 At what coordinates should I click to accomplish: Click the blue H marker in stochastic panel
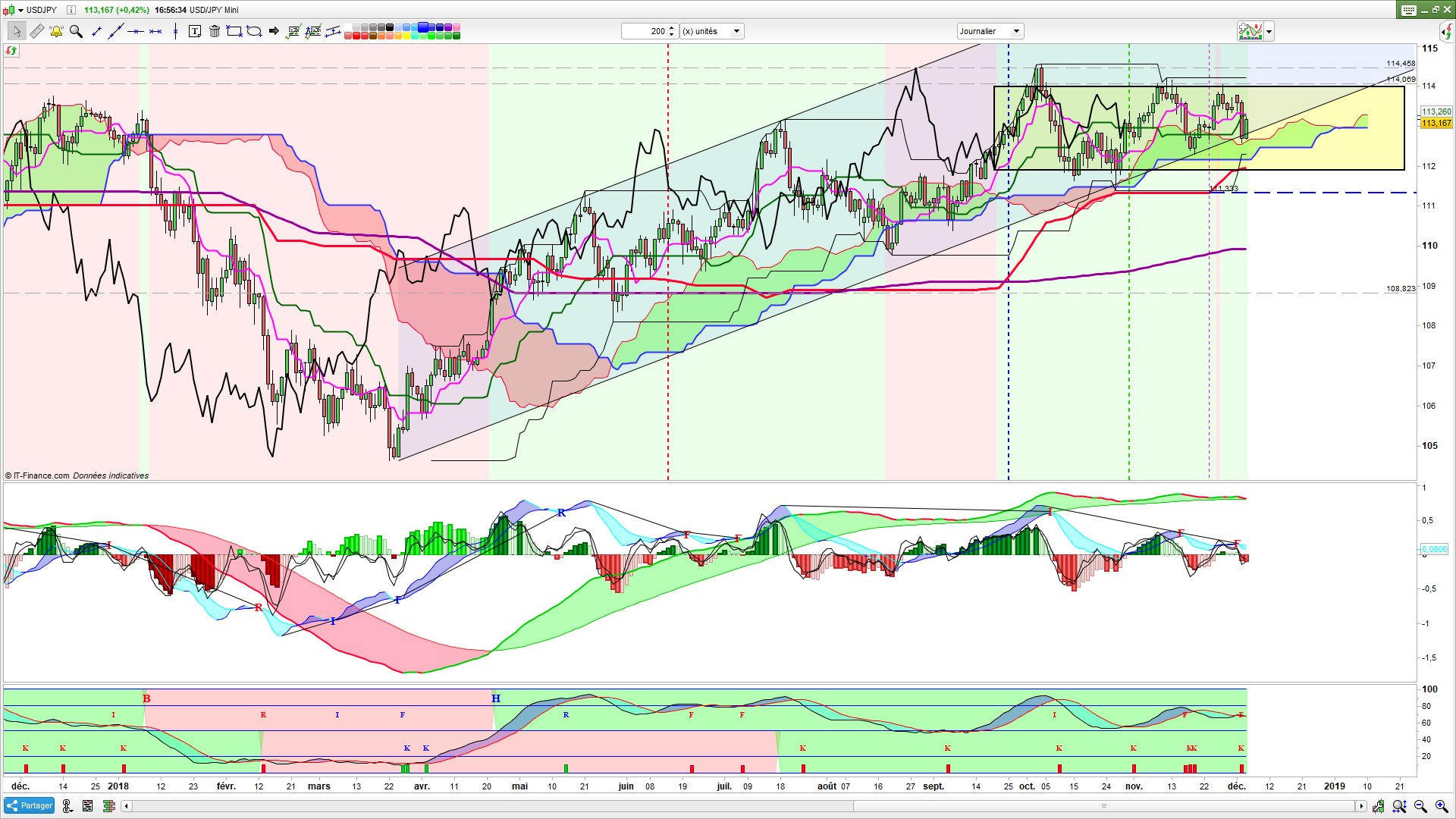click(x=496, y=698)
